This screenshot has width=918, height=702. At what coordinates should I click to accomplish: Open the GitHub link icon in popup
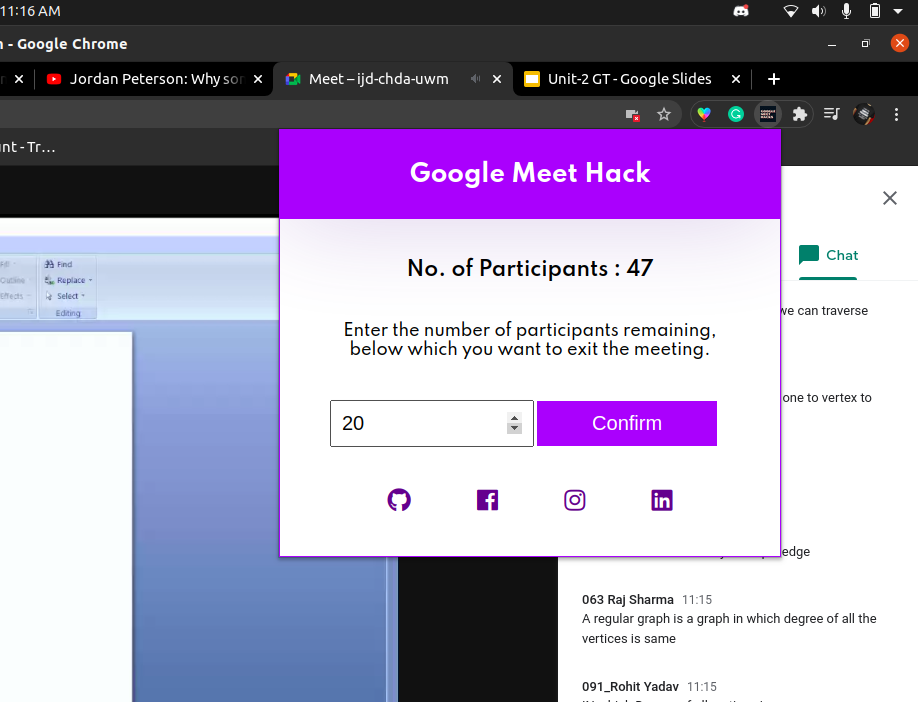pos(399,500)
